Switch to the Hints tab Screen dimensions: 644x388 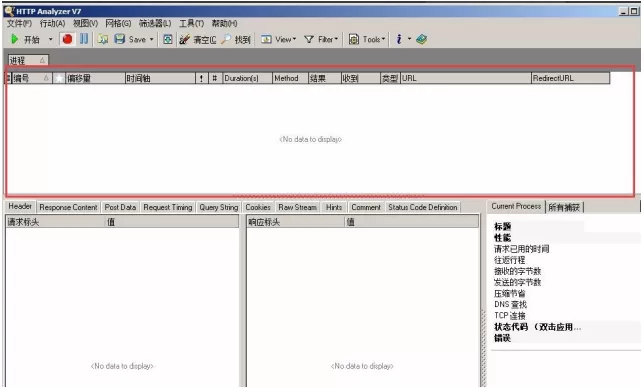coord(334,207)
